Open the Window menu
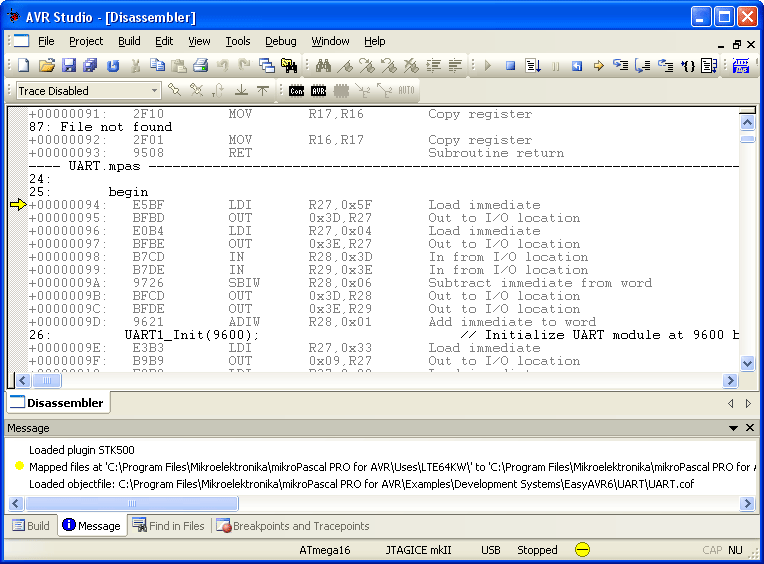 click(330, 41)
